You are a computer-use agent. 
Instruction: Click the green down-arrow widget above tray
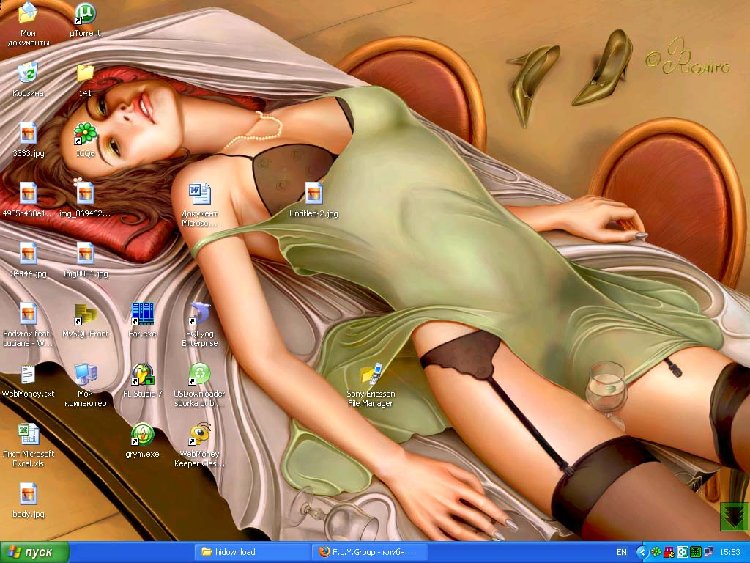click(x=735, y=516)
